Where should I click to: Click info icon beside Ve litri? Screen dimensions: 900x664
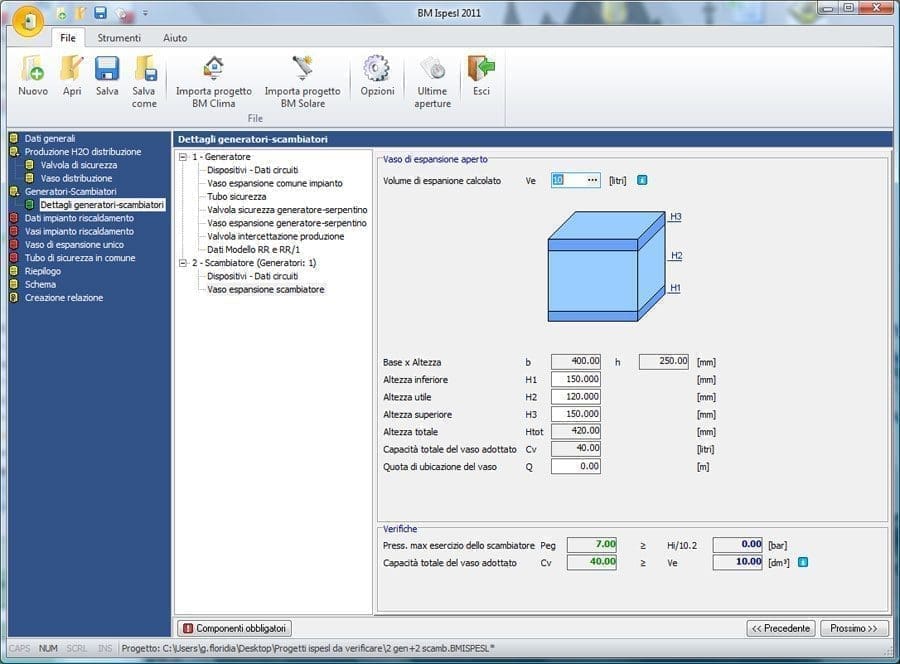point(642,180)
